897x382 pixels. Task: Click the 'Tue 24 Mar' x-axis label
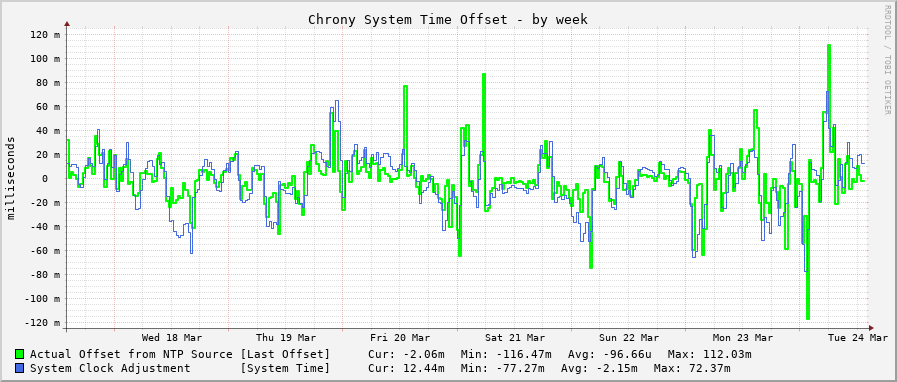point(858,337)
